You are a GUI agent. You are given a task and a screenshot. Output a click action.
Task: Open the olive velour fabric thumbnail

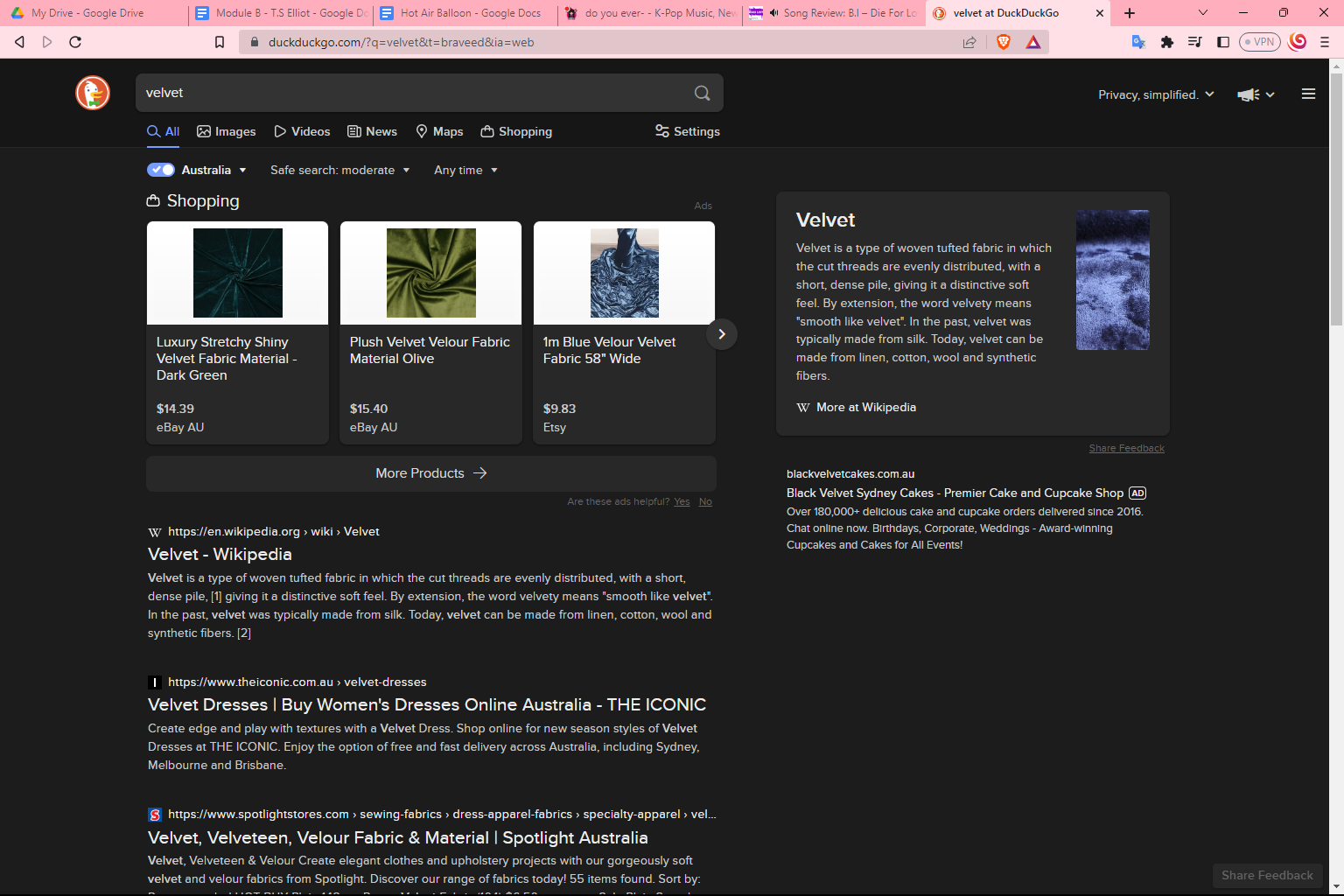431,273
